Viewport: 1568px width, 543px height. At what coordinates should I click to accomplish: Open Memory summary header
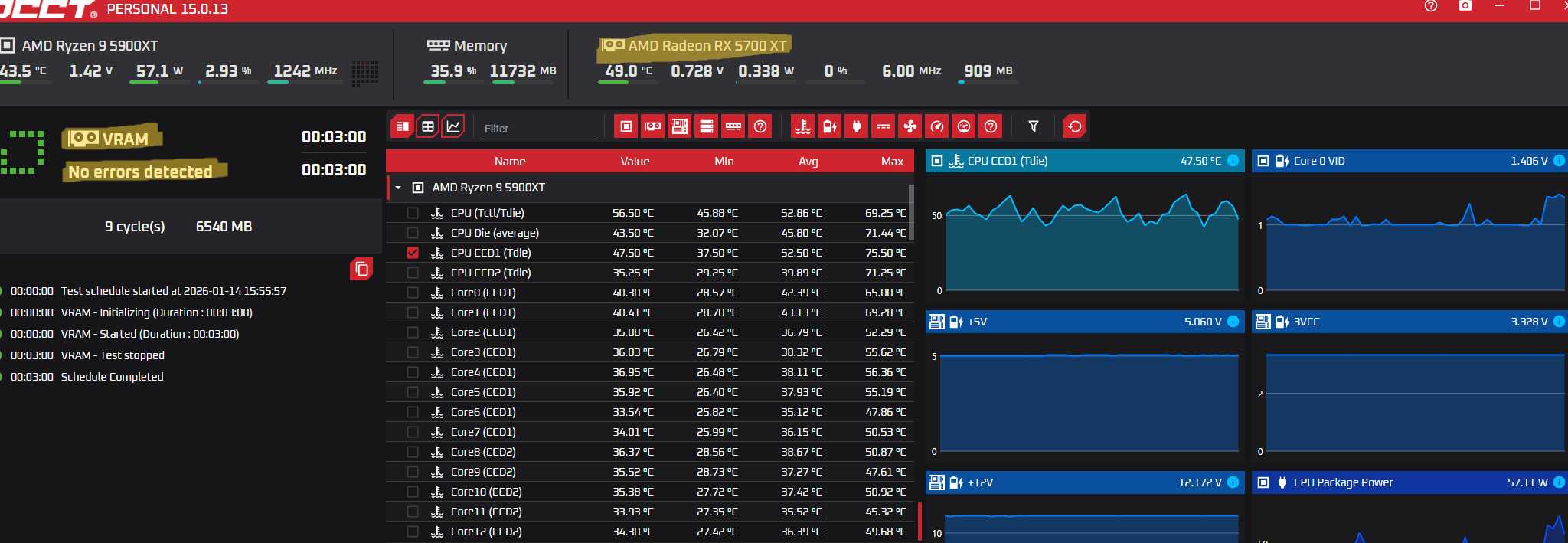(x=467, y=46)
